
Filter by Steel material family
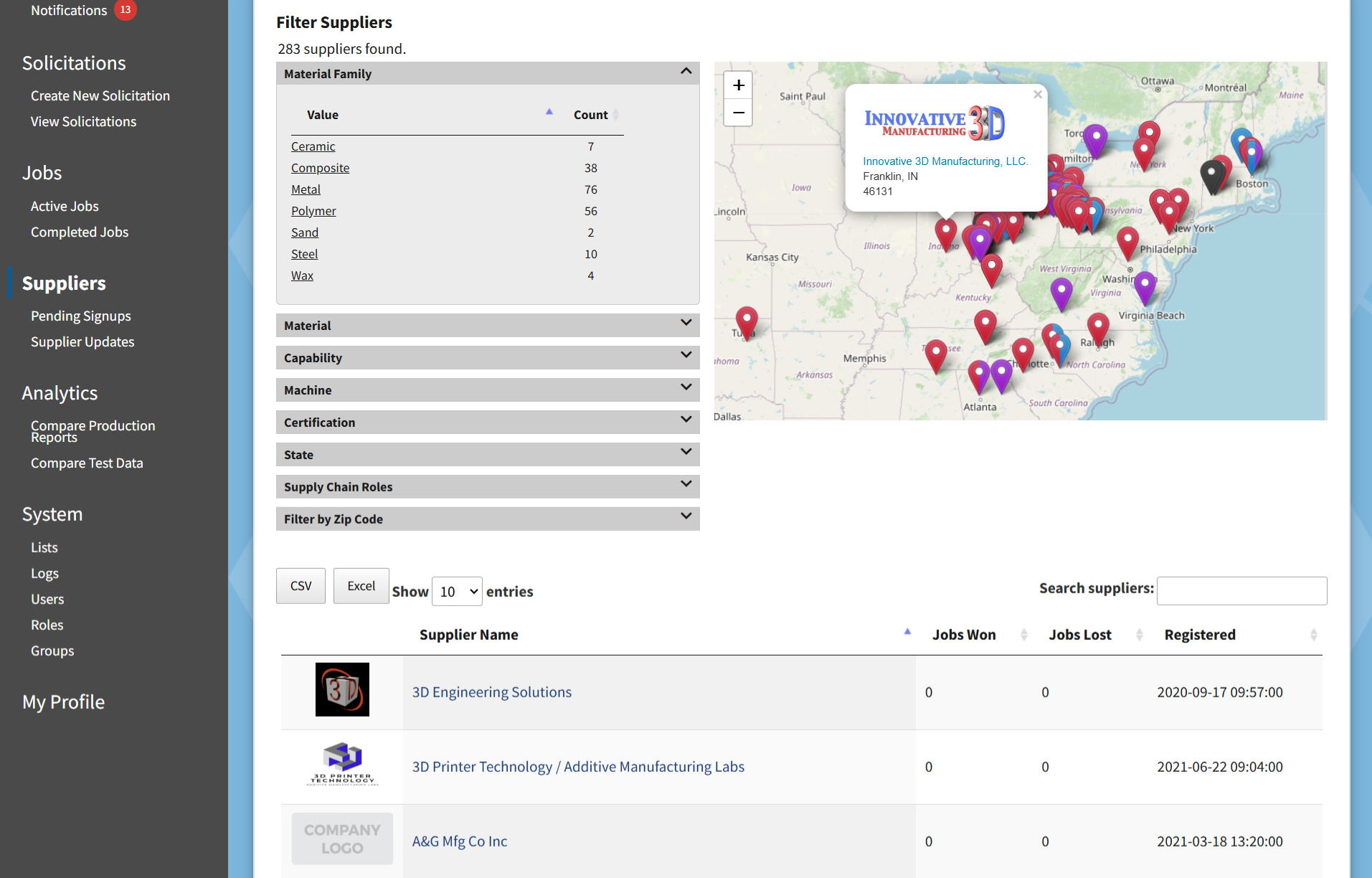click(304, 254)
